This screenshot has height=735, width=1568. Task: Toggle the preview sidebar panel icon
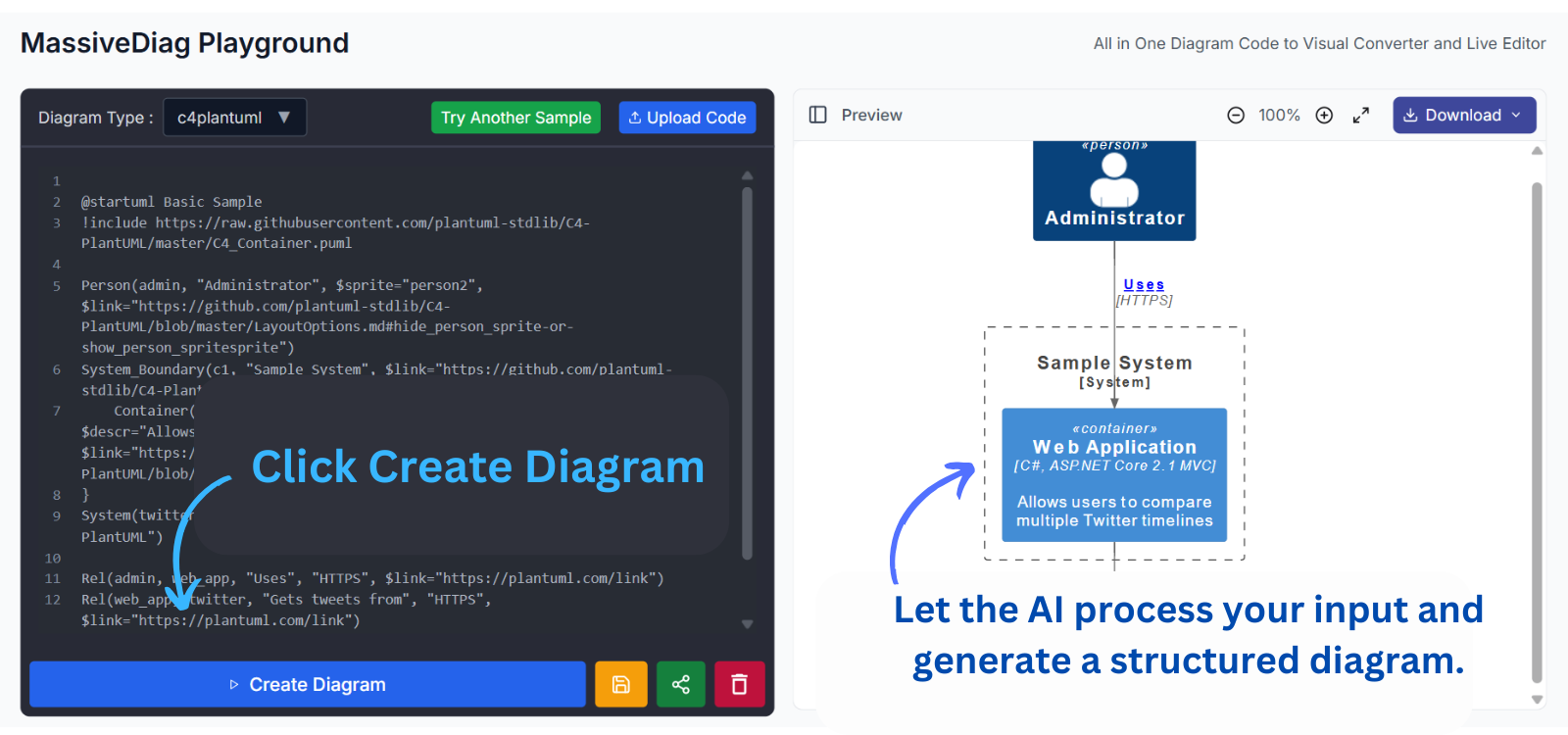click(818, 115)
